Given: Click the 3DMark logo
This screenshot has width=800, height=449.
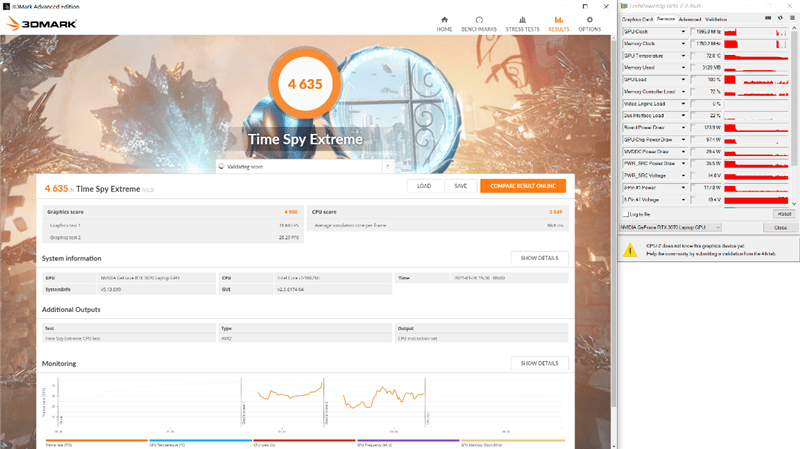Looking at the screenshot, I should (x=42, y=23).
